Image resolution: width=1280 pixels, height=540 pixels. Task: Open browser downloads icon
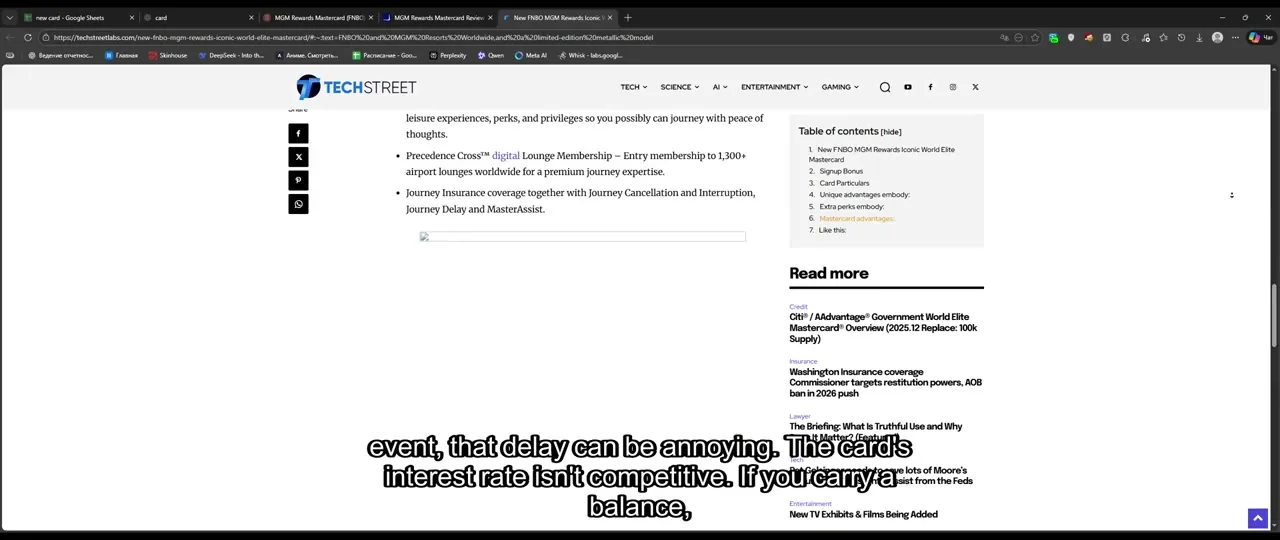(x=1199, y=37)
